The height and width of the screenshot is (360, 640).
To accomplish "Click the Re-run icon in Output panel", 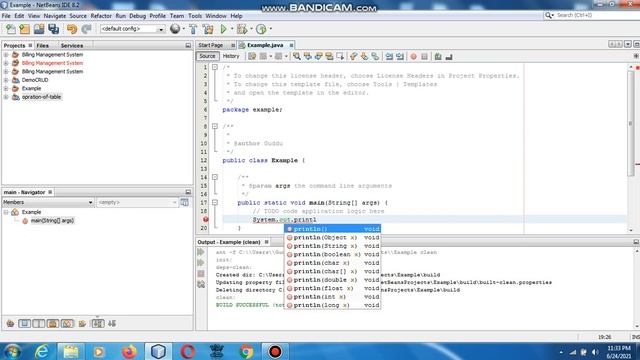I will point(201,252).
